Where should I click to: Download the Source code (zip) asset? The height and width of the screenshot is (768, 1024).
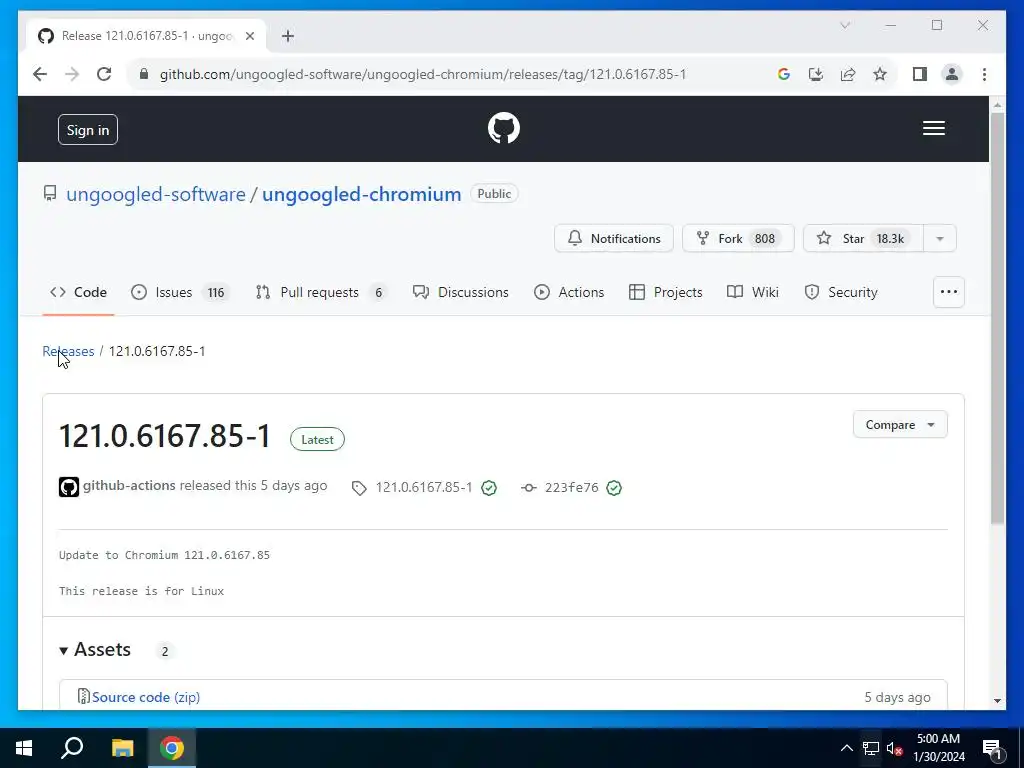[x=146, y=697]
